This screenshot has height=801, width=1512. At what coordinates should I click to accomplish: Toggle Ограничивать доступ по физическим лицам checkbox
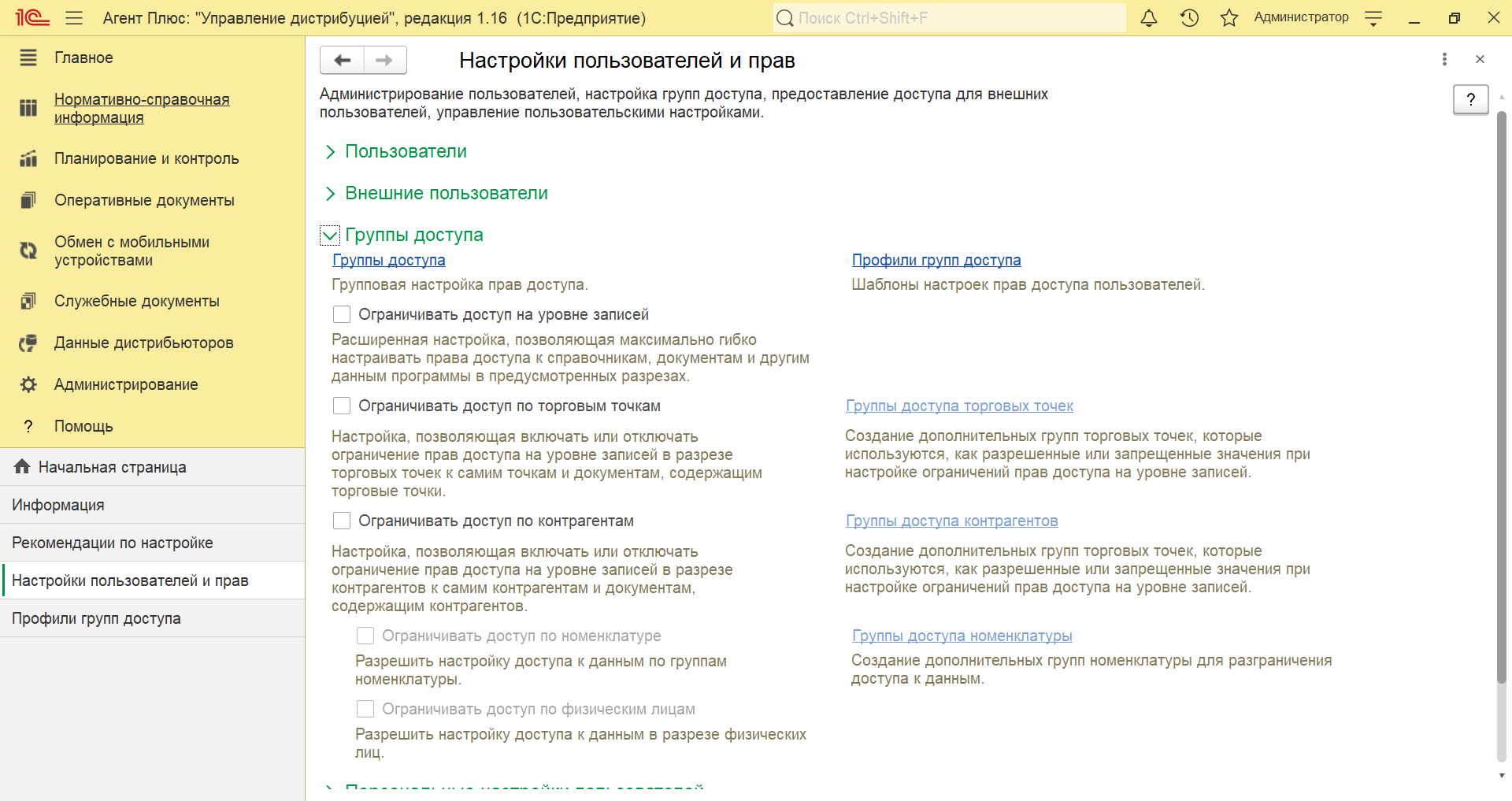365,709
